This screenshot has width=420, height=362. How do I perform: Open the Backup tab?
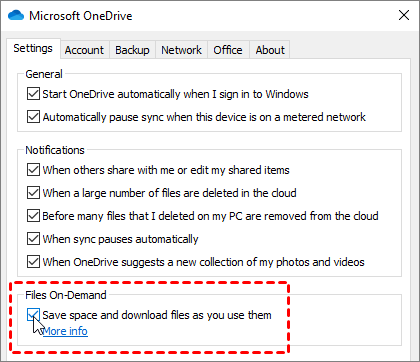click(x=132, y=50)
